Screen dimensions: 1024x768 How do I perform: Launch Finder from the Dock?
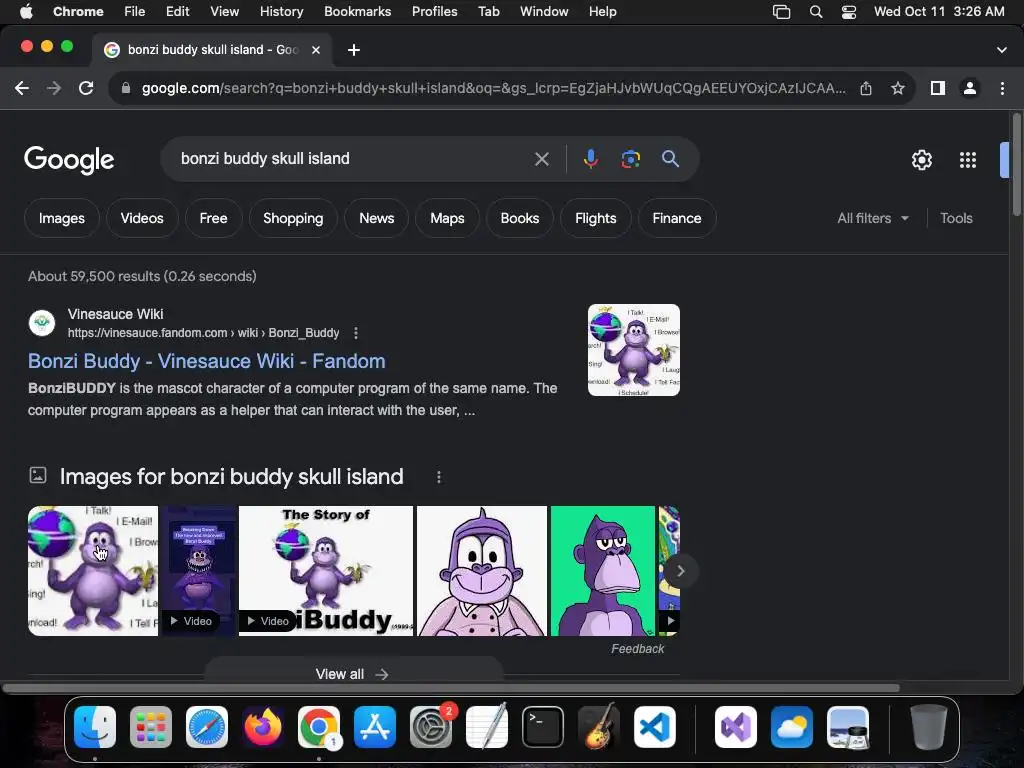point(95,727)
